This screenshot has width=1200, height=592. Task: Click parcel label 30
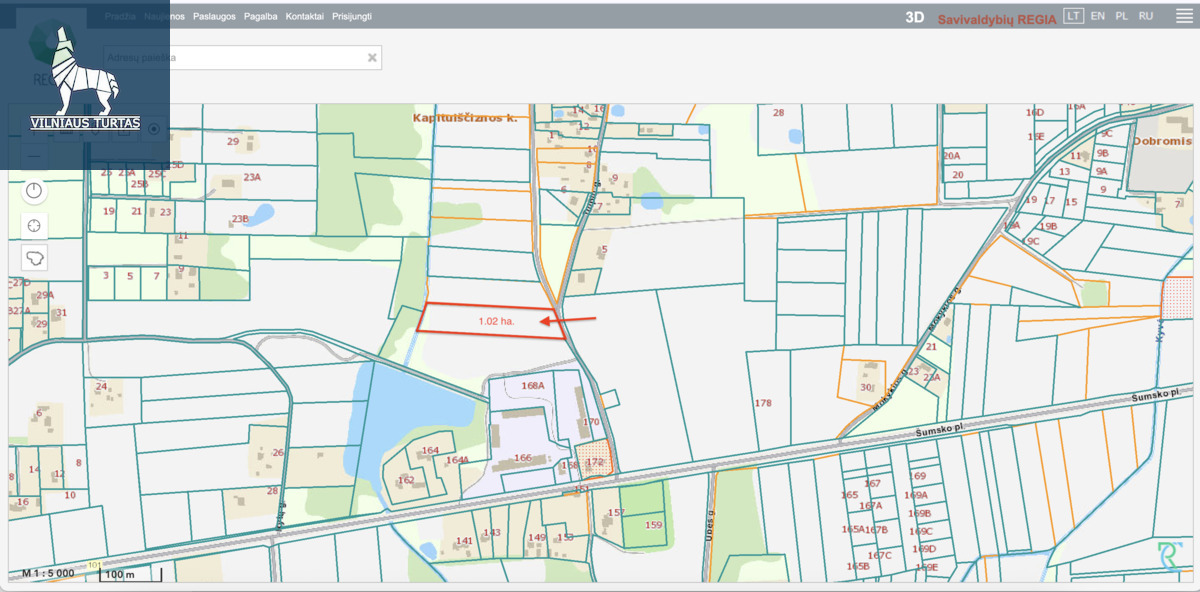(865, 387)
